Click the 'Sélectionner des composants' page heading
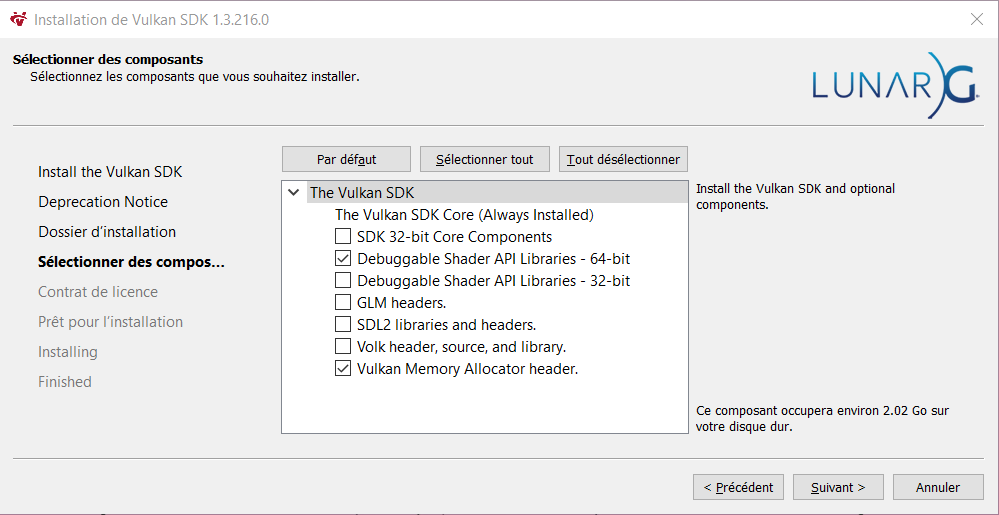The width and height of the screenshot is (999, 515). point(108,60)
